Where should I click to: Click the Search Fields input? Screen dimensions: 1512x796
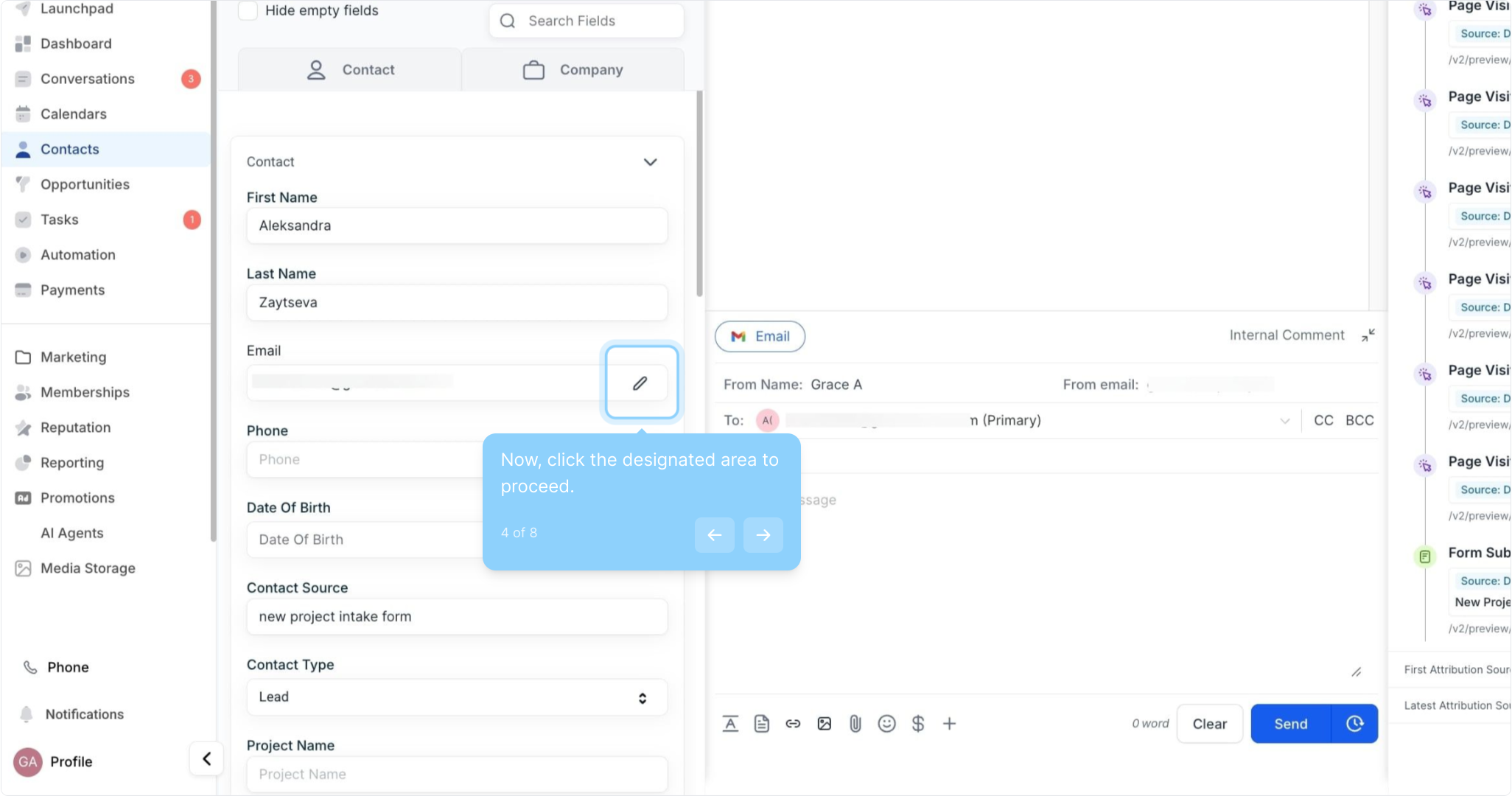click(x=587, y=21)
